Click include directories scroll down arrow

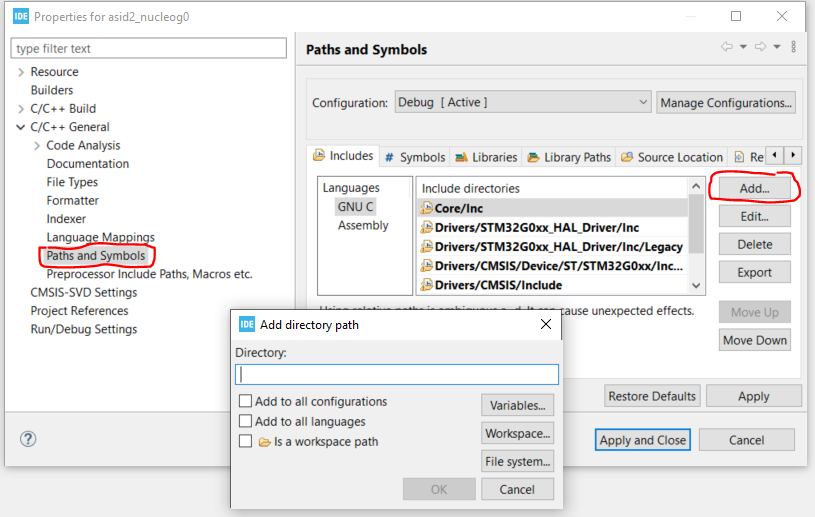pos(696,285)
